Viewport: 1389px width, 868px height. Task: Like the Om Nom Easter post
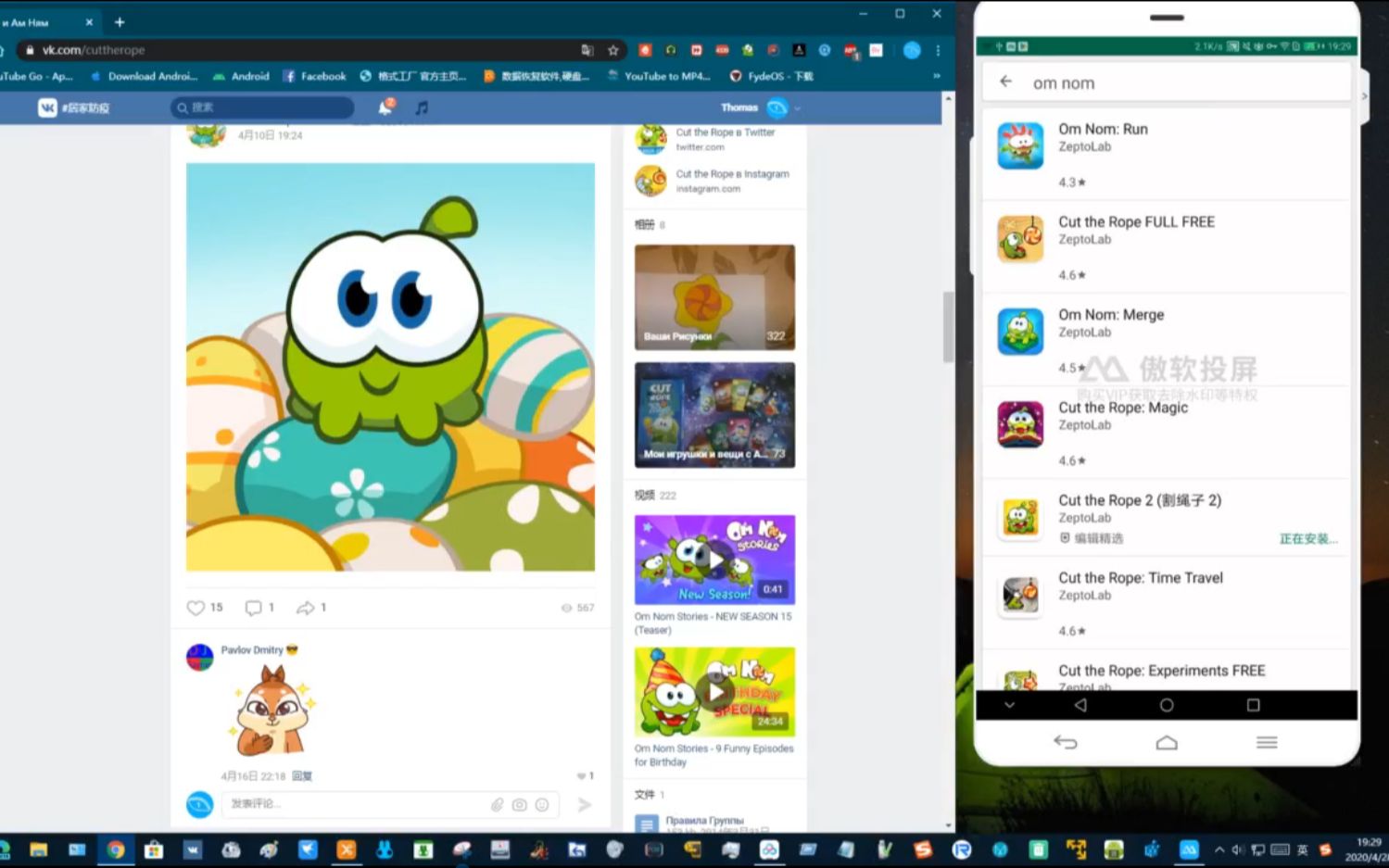196,608
